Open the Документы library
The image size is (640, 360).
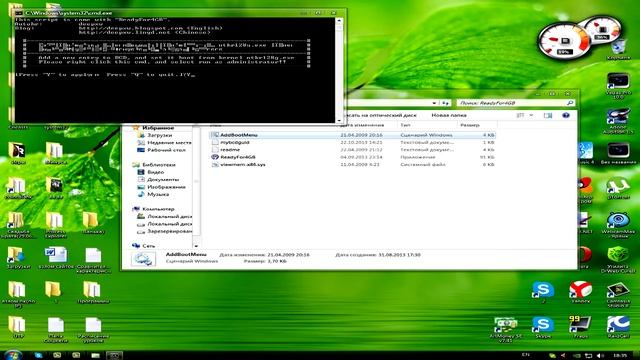[158, 180]
